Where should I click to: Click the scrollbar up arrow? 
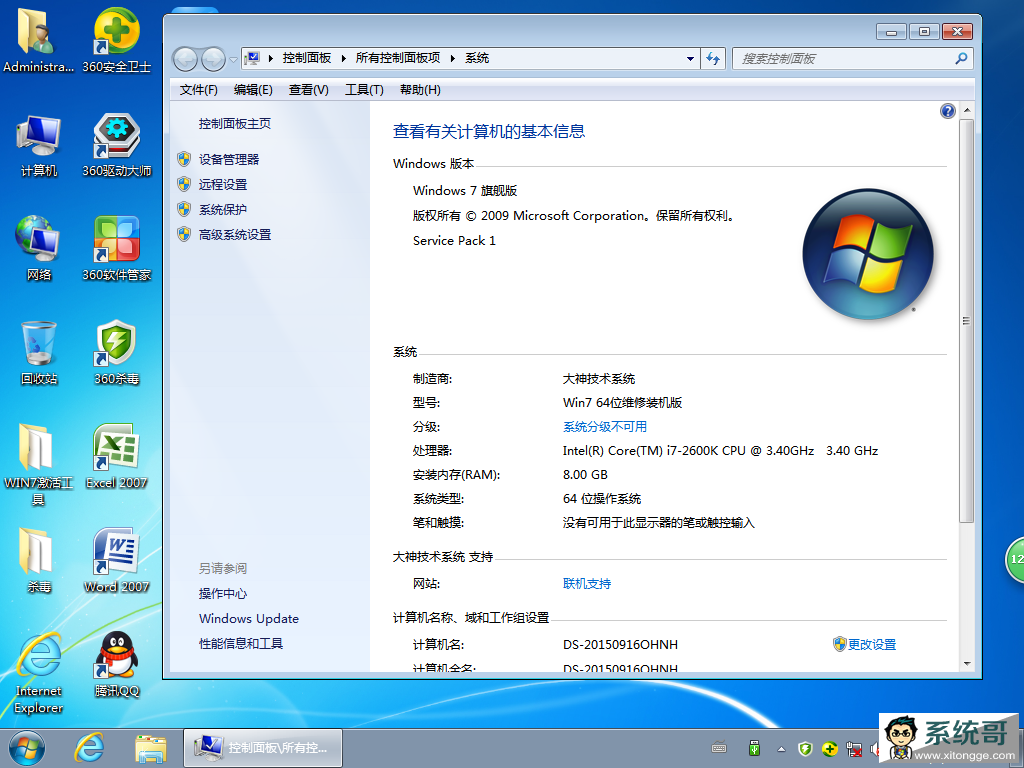pos(967,110)
